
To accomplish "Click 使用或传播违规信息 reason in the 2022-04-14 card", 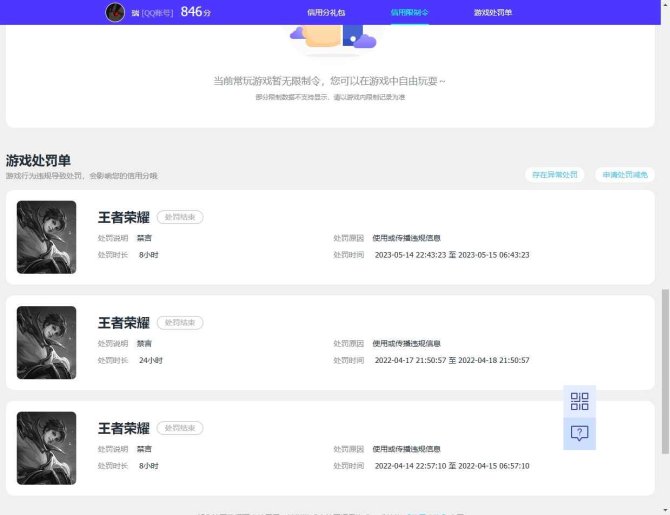I will 406,449.
